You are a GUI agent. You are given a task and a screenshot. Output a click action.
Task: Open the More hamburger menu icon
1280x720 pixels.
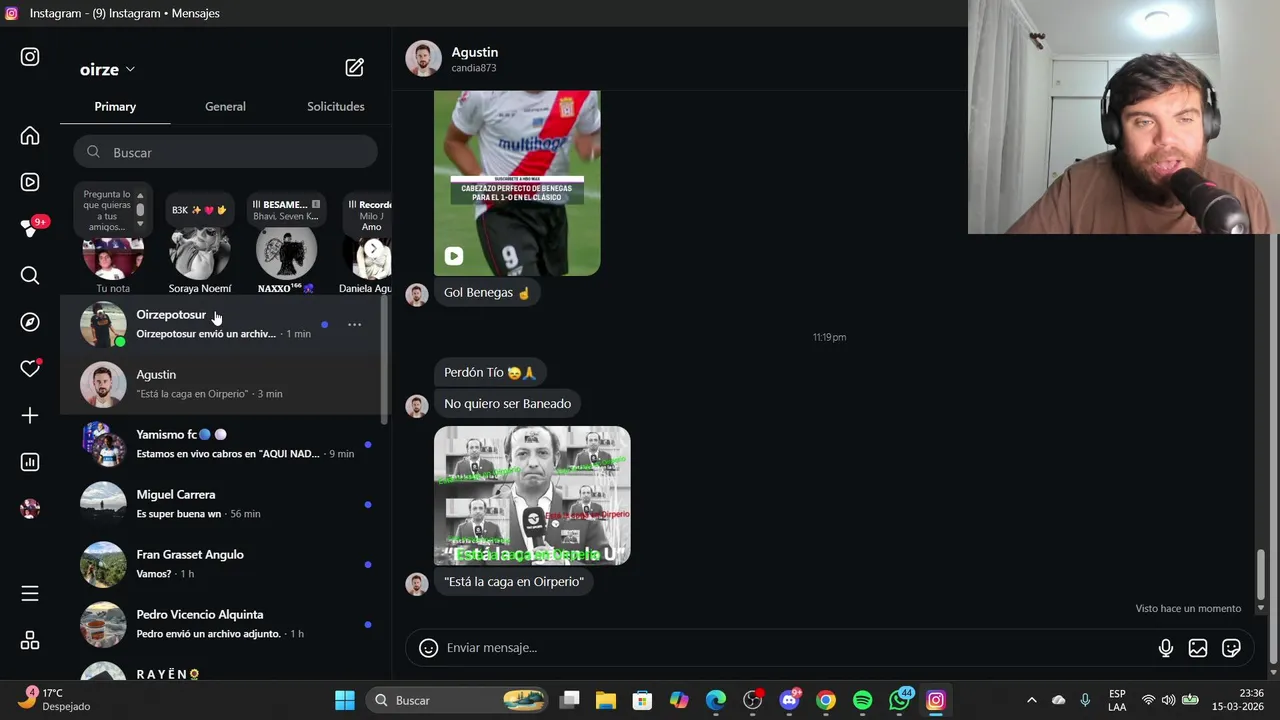coord(30,594)
